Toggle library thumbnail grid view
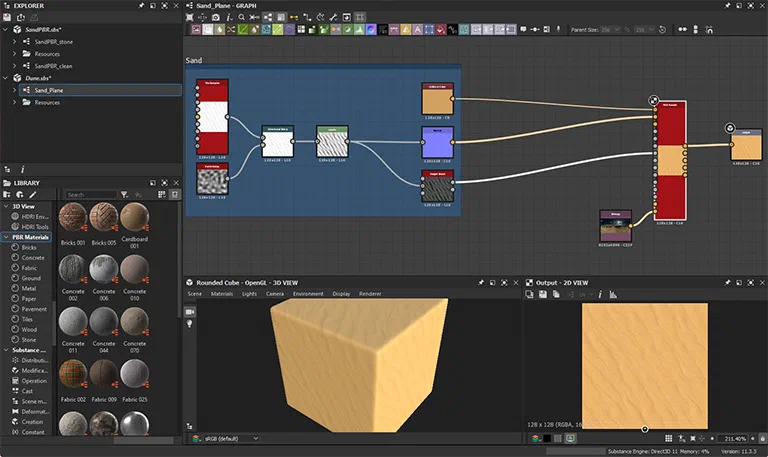Image resolution: width=768 pixels, height=457 pixels. pos(162,194)
